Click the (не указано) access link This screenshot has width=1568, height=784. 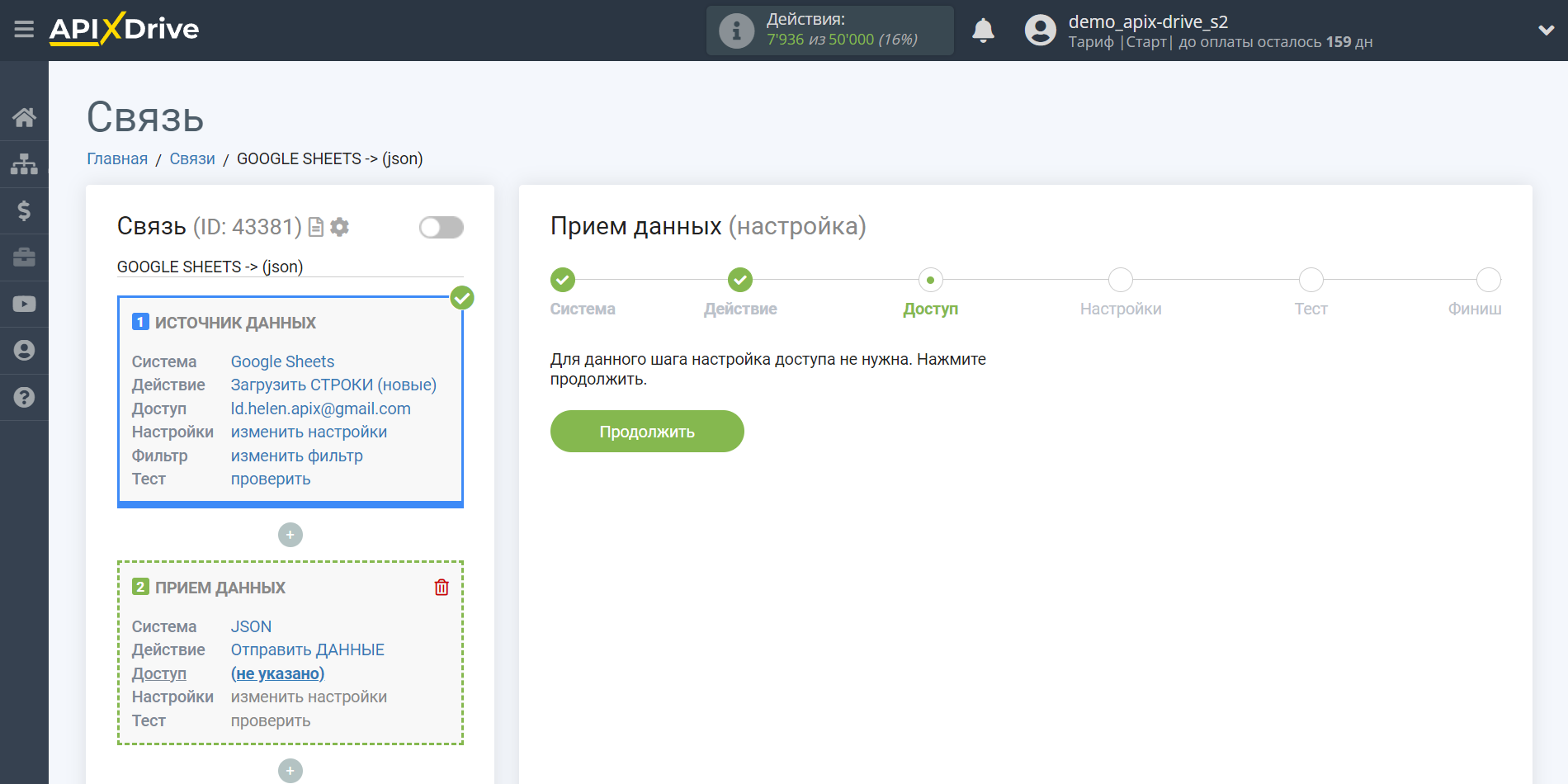pyautogui.click(x=277, y=673)
